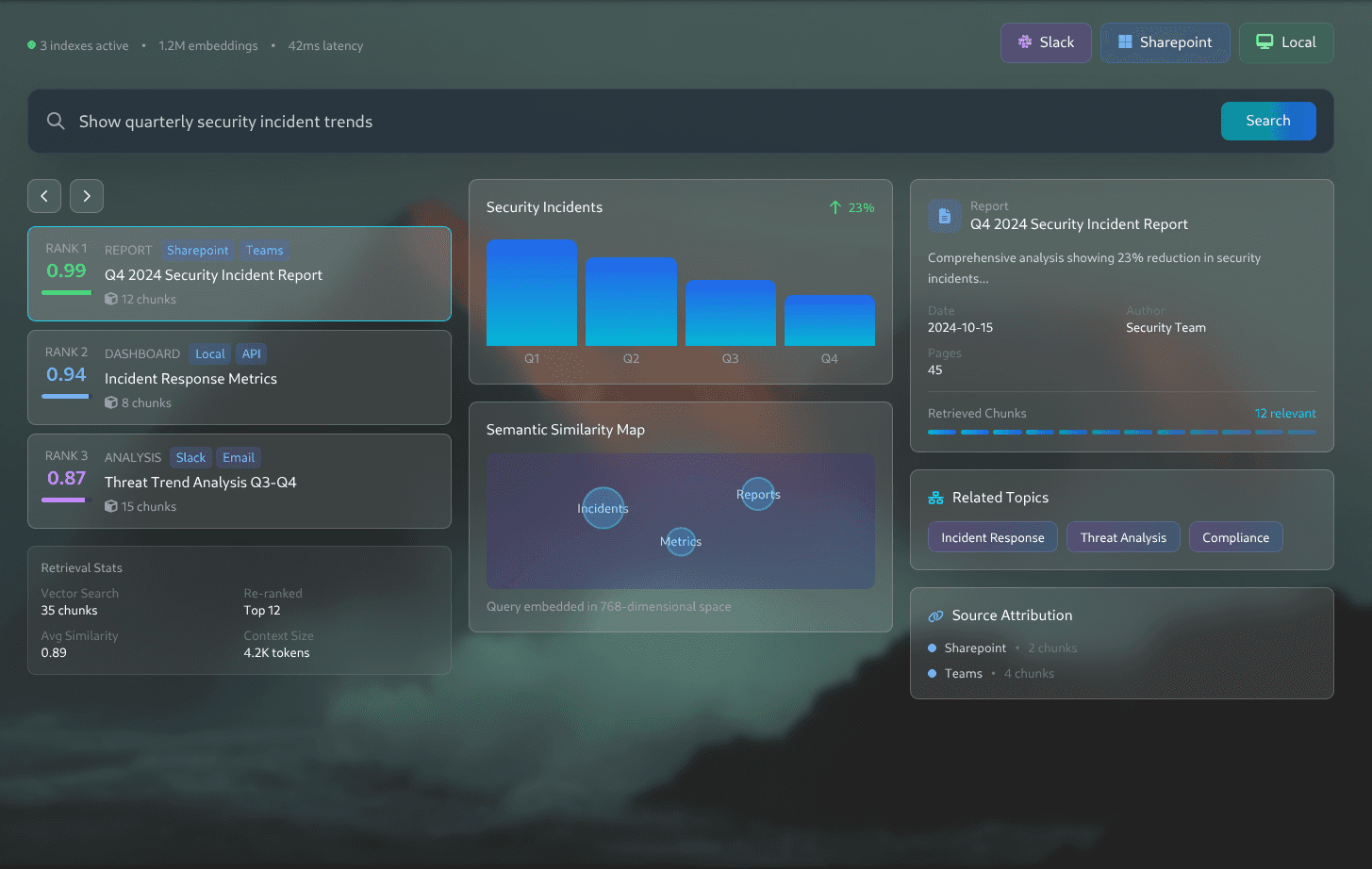This screenshot has height=869, width=1372.
Task: Click the search query input field
Action: pos(641,122)
